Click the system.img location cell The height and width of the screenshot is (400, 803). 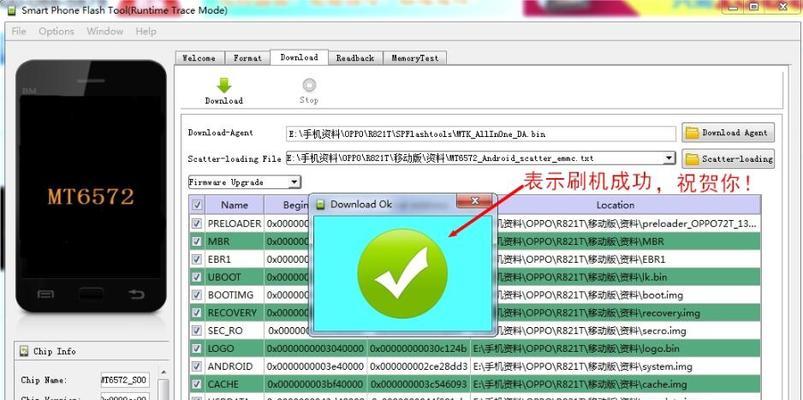click(x=615, y=366)
